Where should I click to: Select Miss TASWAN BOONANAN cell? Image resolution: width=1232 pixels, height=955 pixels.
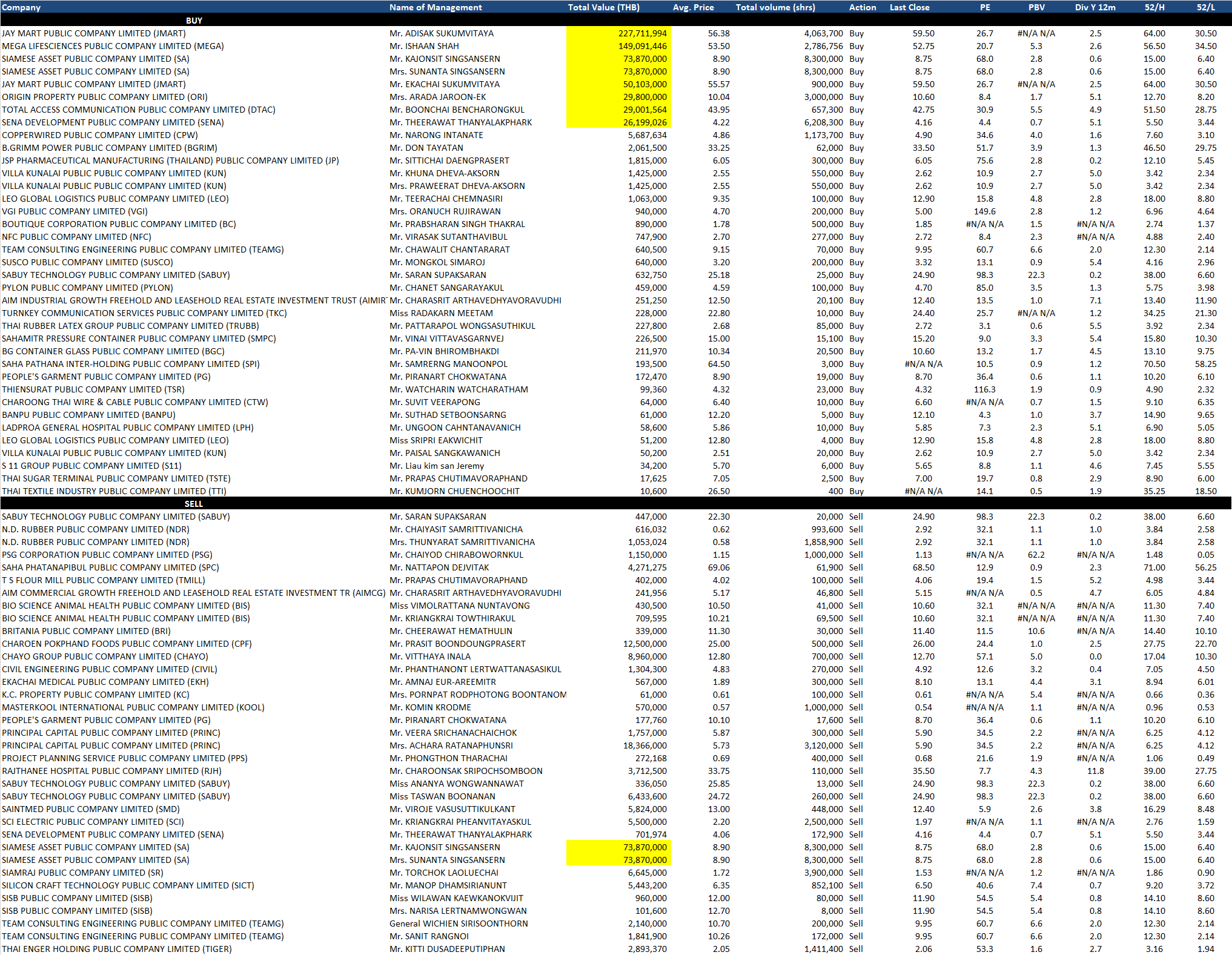442,796
